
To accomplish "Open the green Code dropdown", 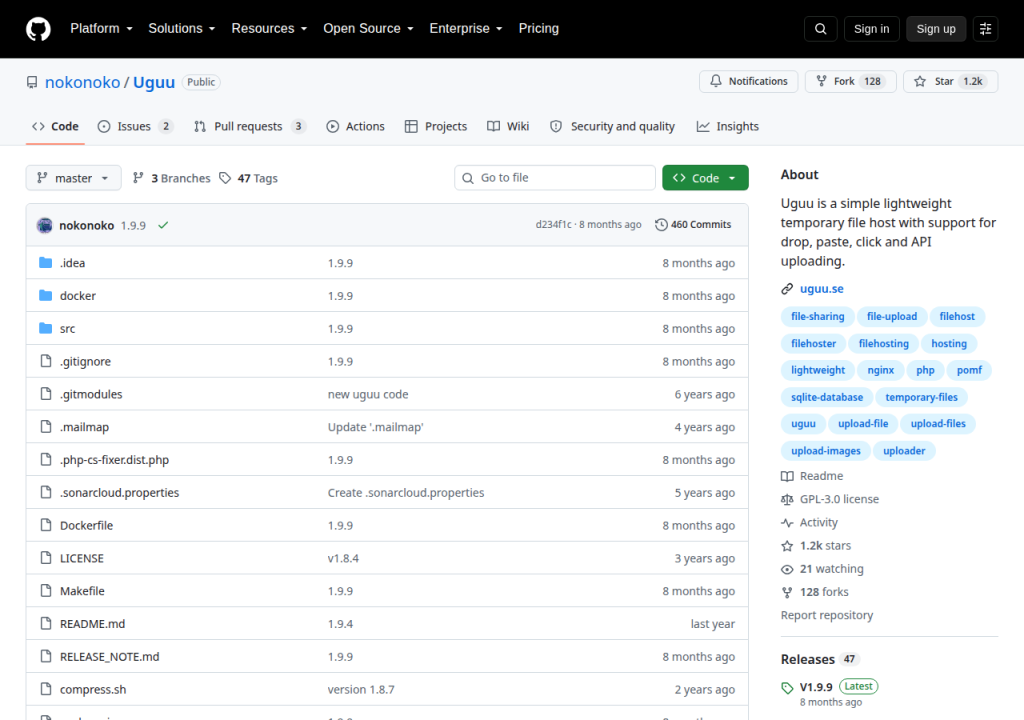I will pos(705,178).
